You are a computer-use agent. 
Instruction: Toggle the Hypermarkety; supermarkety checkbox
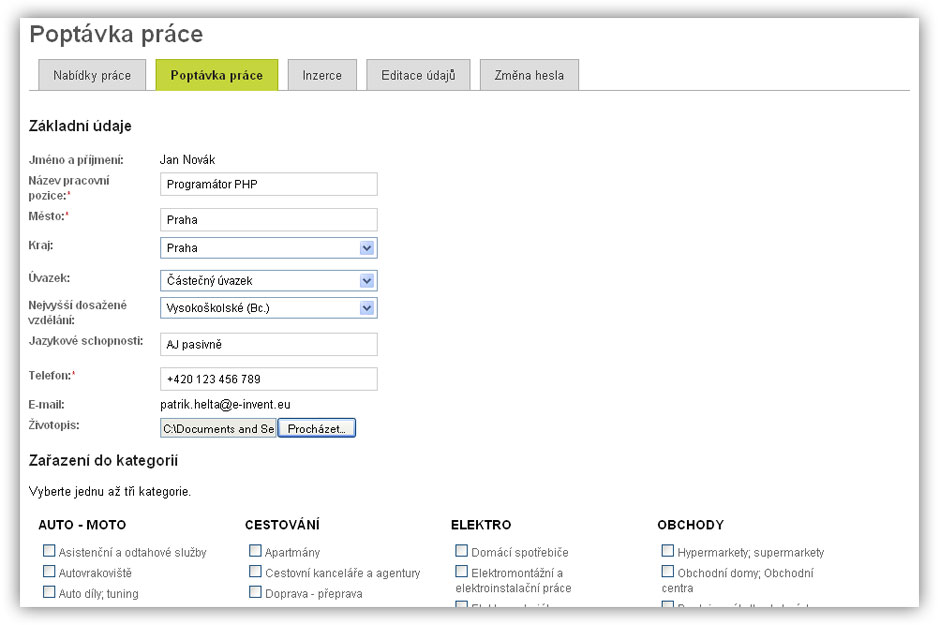[x=667, y=551]
